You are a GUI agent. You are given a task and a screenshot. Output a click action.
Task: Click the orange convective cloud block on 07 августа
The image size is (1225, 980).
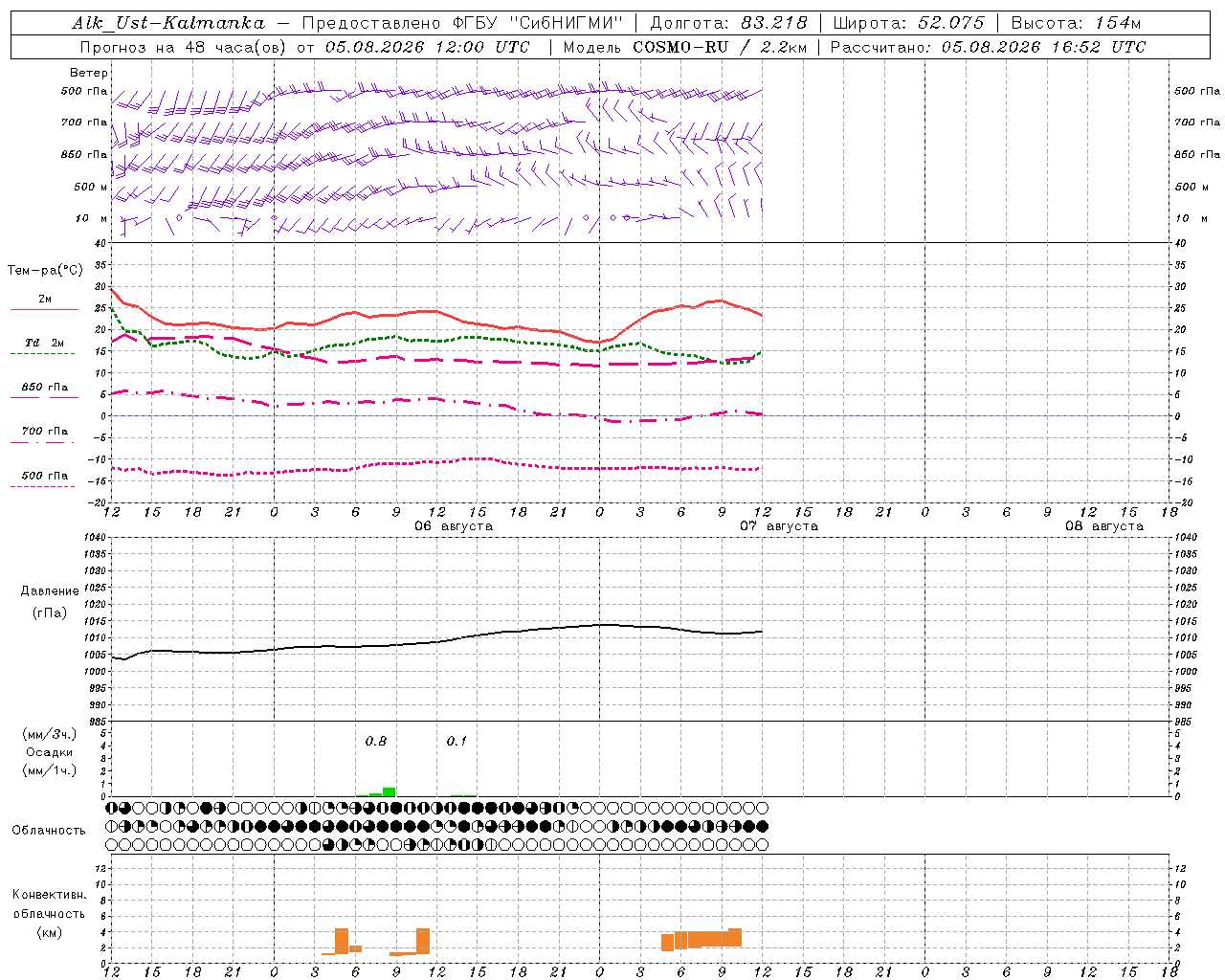pos(702,940)
